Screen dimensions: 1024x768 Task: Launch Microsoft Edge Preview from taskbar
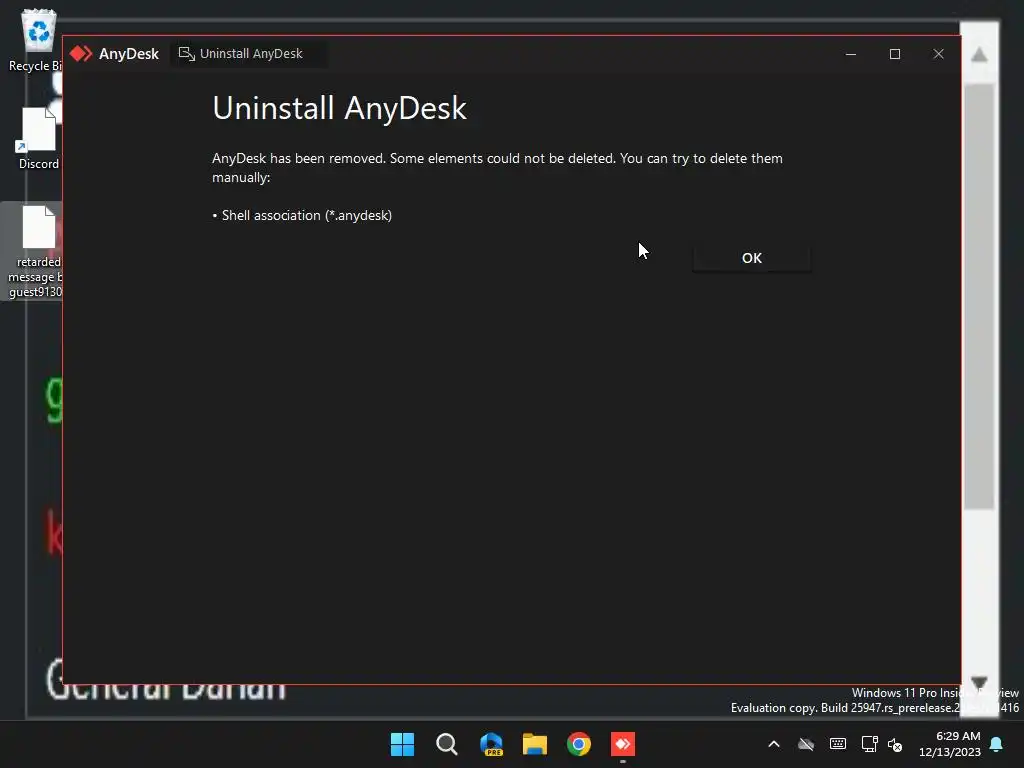click(x=491, y=744)
